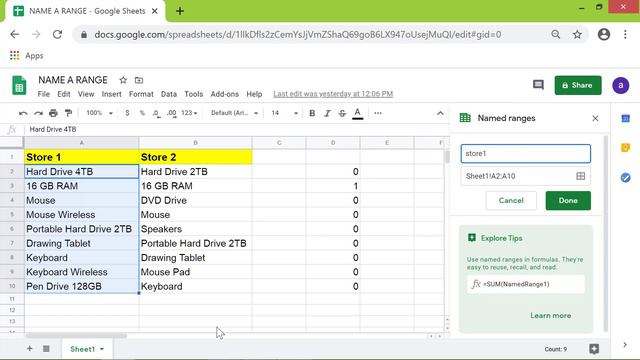Viewport: 640px width, 360px height.
Task: Open the Apps bookmarks shortcut
Action: 27,56
